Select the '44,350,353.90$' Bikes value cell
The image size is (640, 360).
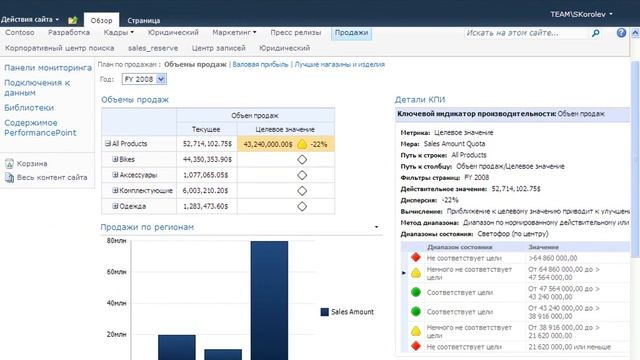click(x=207, y=160)
